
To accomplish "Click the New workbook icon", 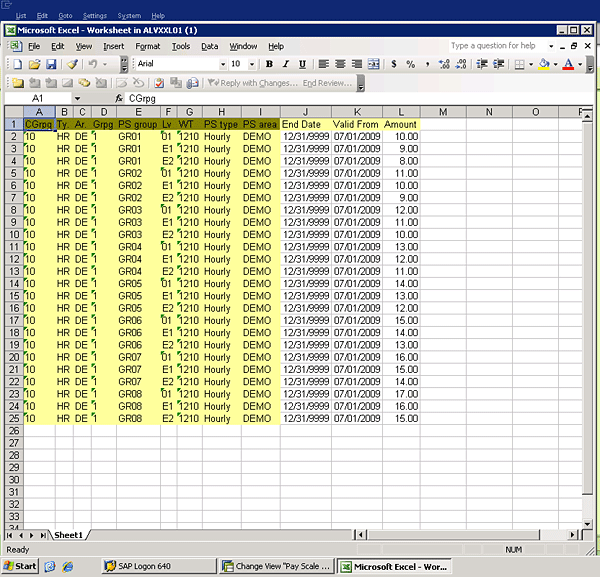I will point(16,64).
